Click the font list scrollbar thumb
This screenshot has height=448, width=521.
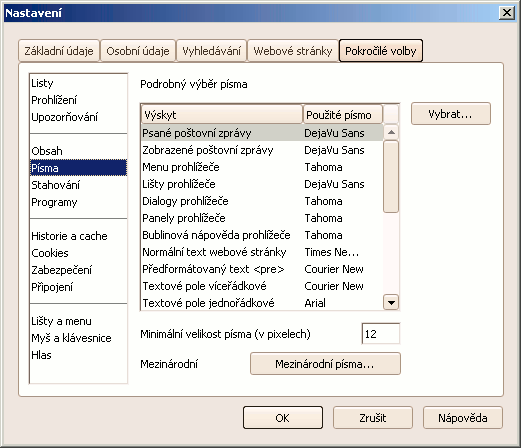pos(391,176)
